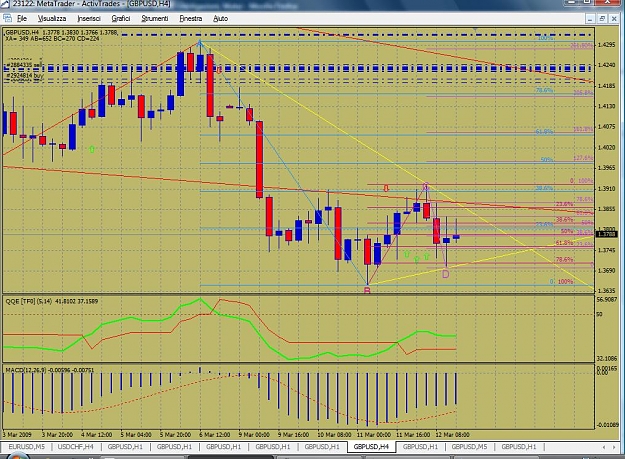Select the pattern point label D
The height and width of the screenshot is (459, 625).
click(446, 274)
